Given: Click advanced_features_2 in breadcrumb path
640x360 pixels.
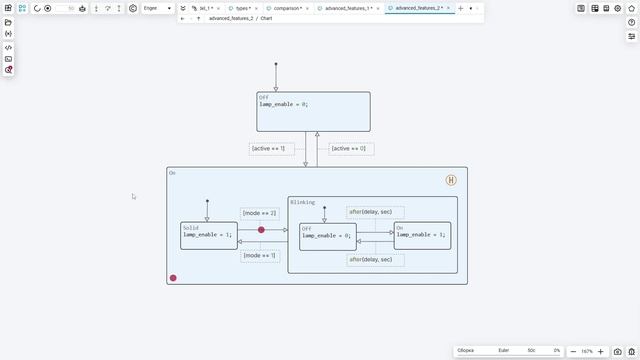Looking at the screenshot, I should point(231,18).
